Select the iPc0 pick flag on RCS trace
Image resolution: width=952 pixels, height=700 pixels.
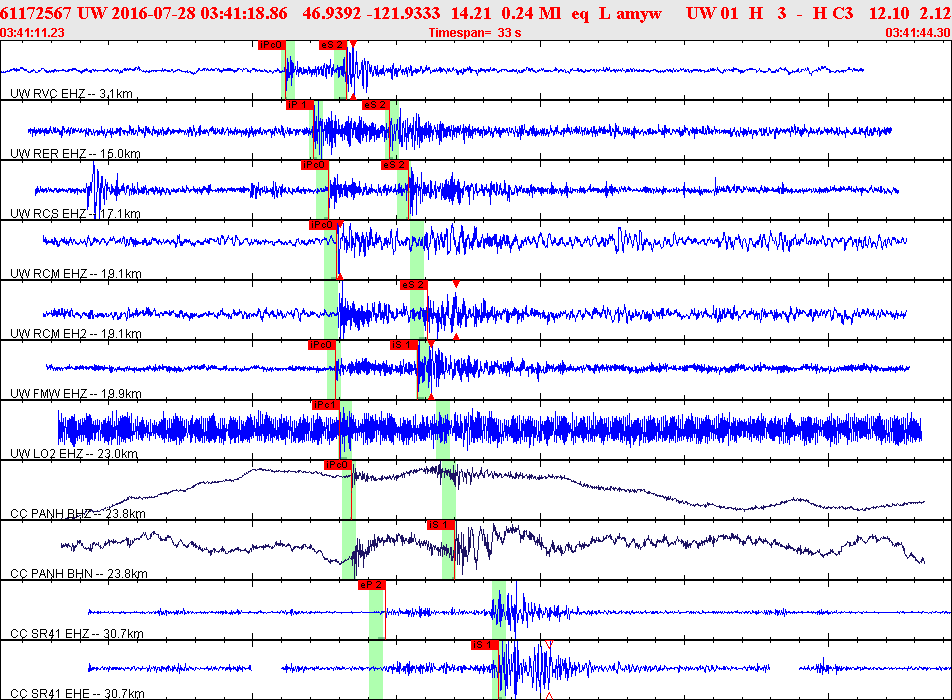point(313,165)
